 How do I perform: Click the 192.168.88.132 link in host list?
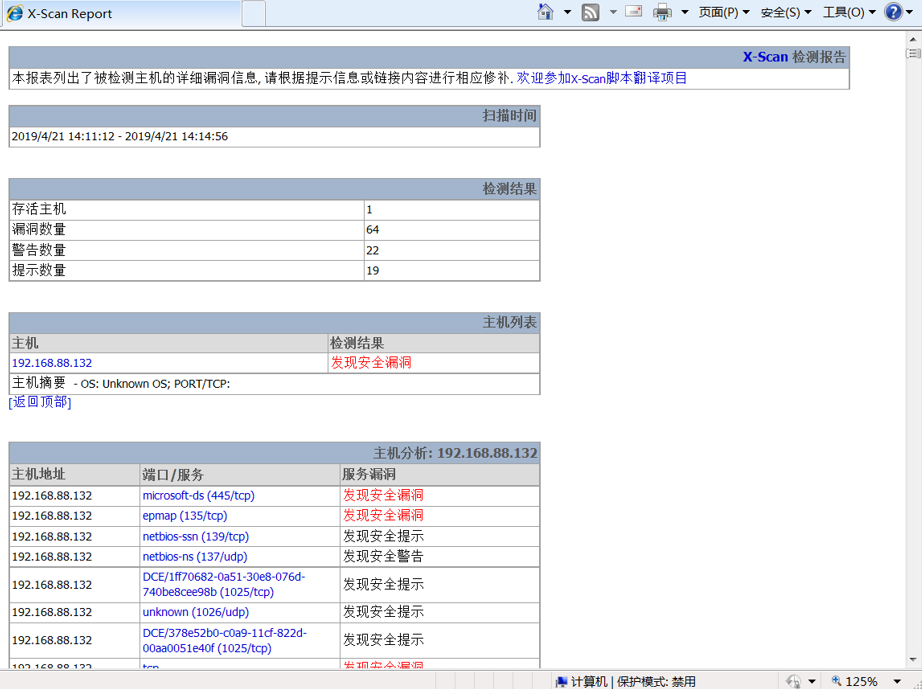[52, 363]
